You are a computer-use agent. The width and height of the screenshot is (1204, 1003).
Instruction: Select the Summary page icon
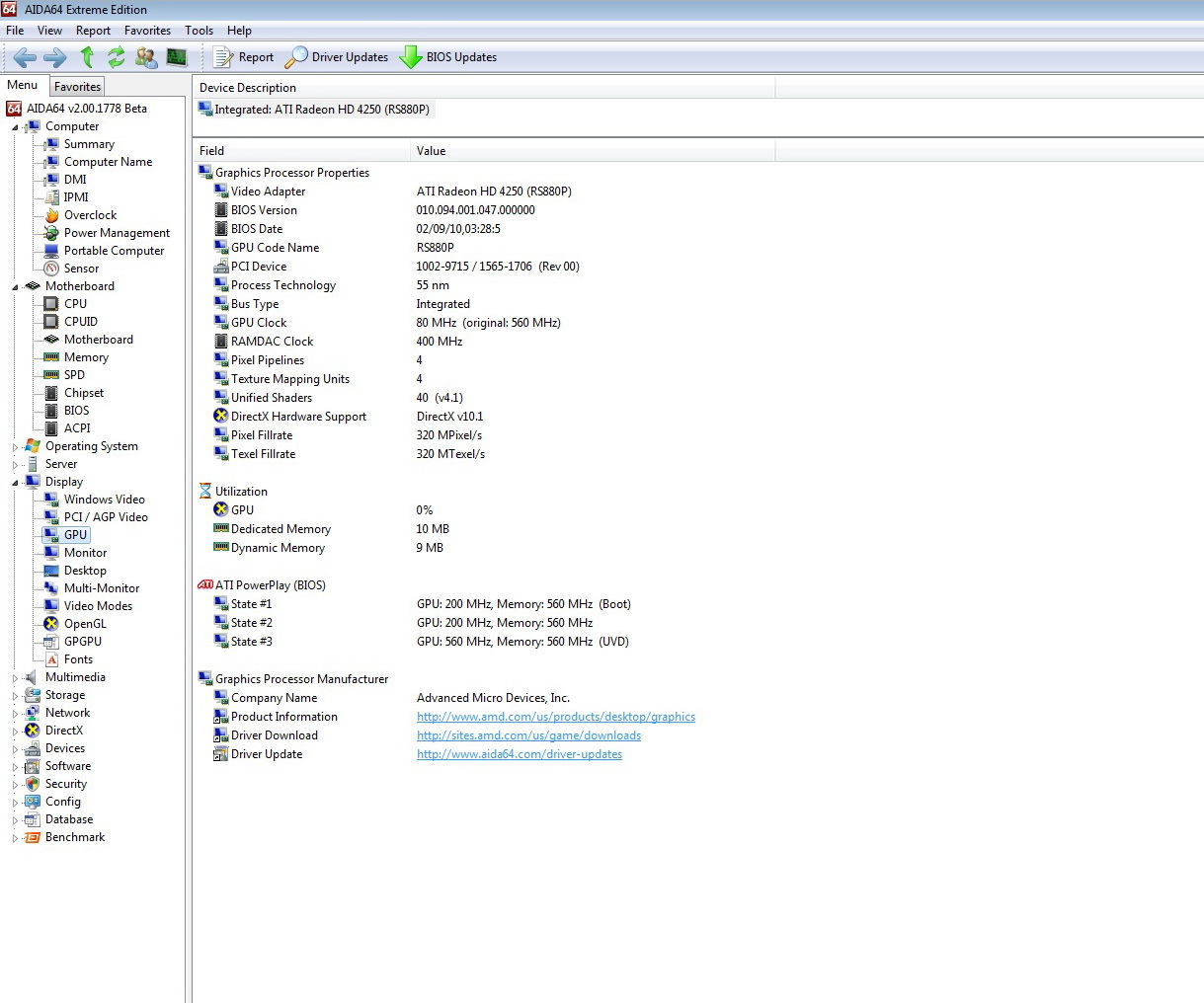click(51, 144)
